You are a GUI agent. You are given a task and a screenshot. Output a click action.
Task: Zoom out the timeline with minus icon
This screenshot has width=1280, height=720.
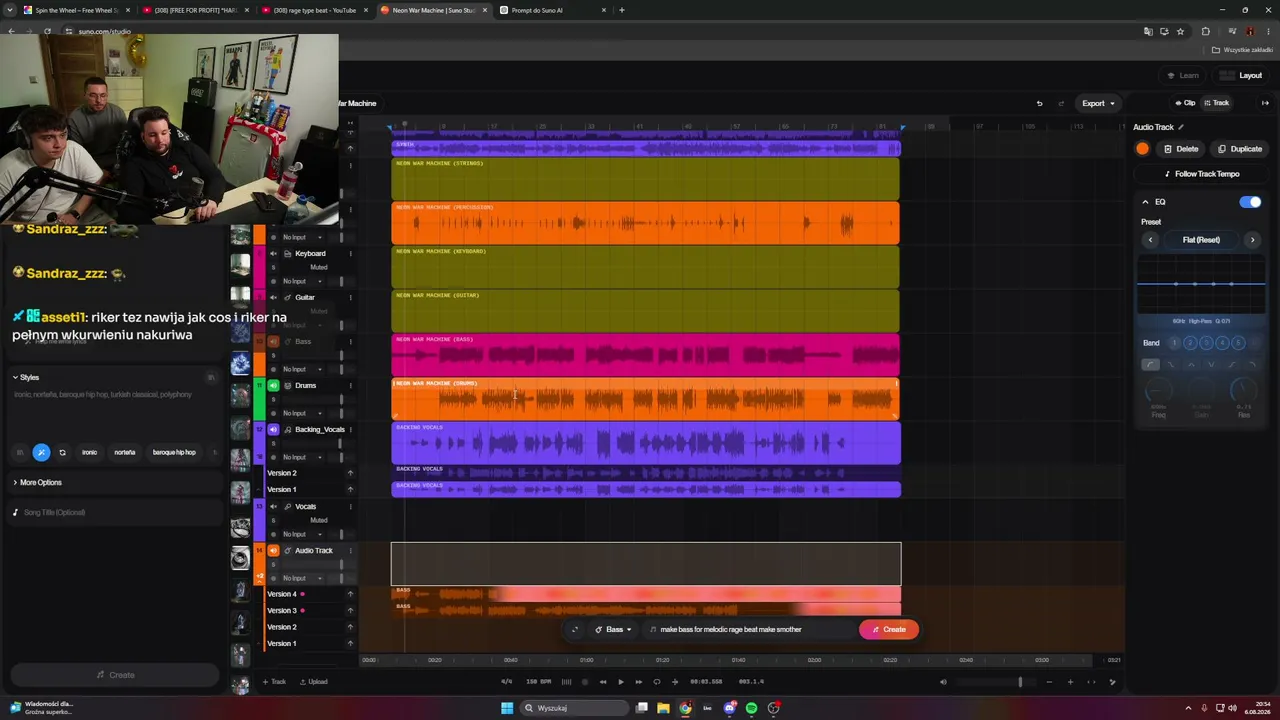pyautogui.click(x=1049, y=682)
